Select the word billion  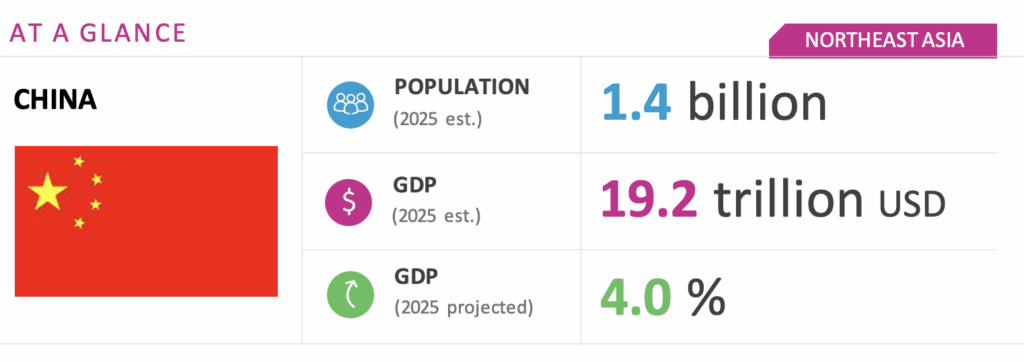pyautogui.click(x=758, y=102)
